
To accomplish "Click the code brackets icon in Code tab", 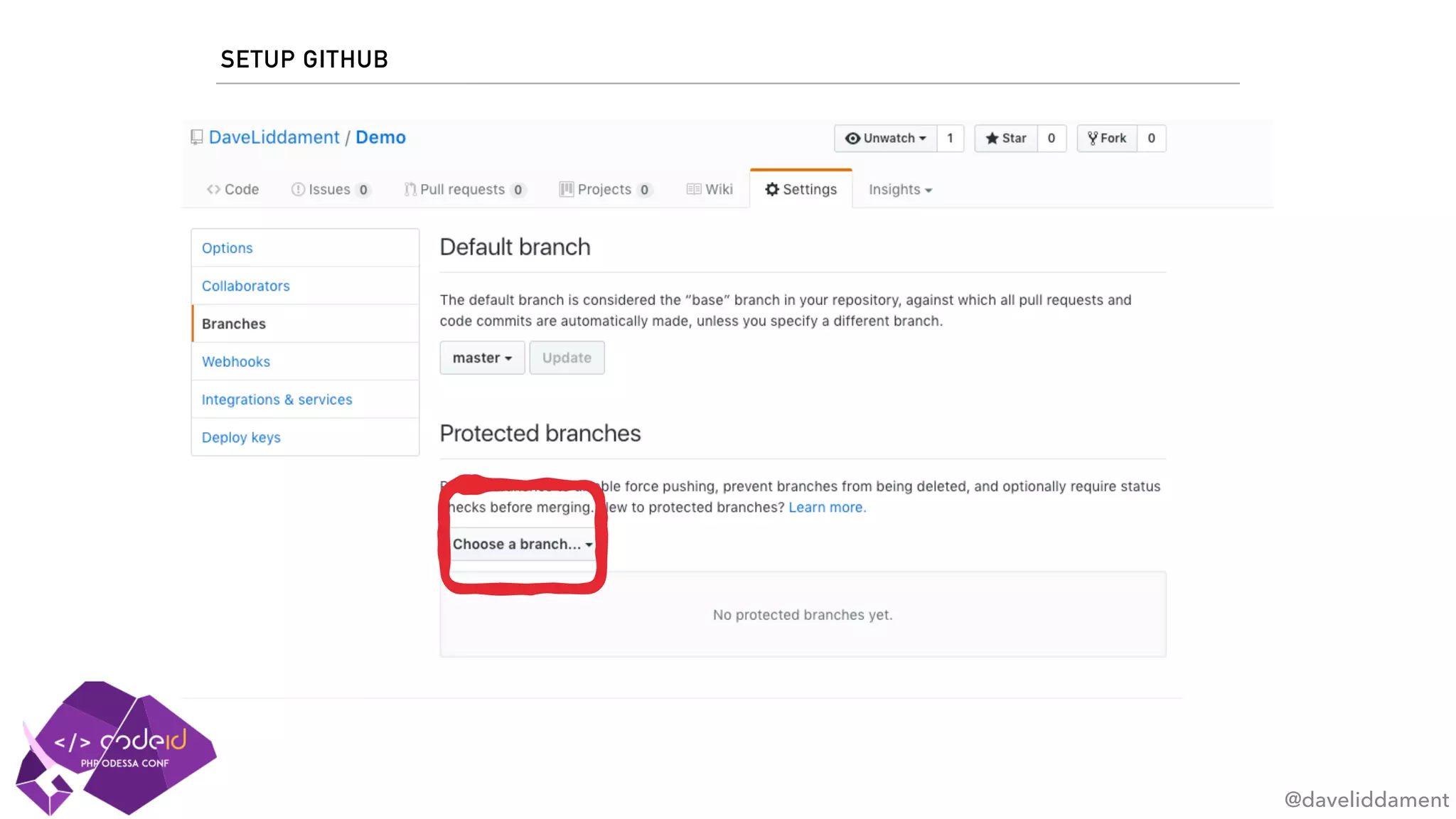I will (213, 189).
